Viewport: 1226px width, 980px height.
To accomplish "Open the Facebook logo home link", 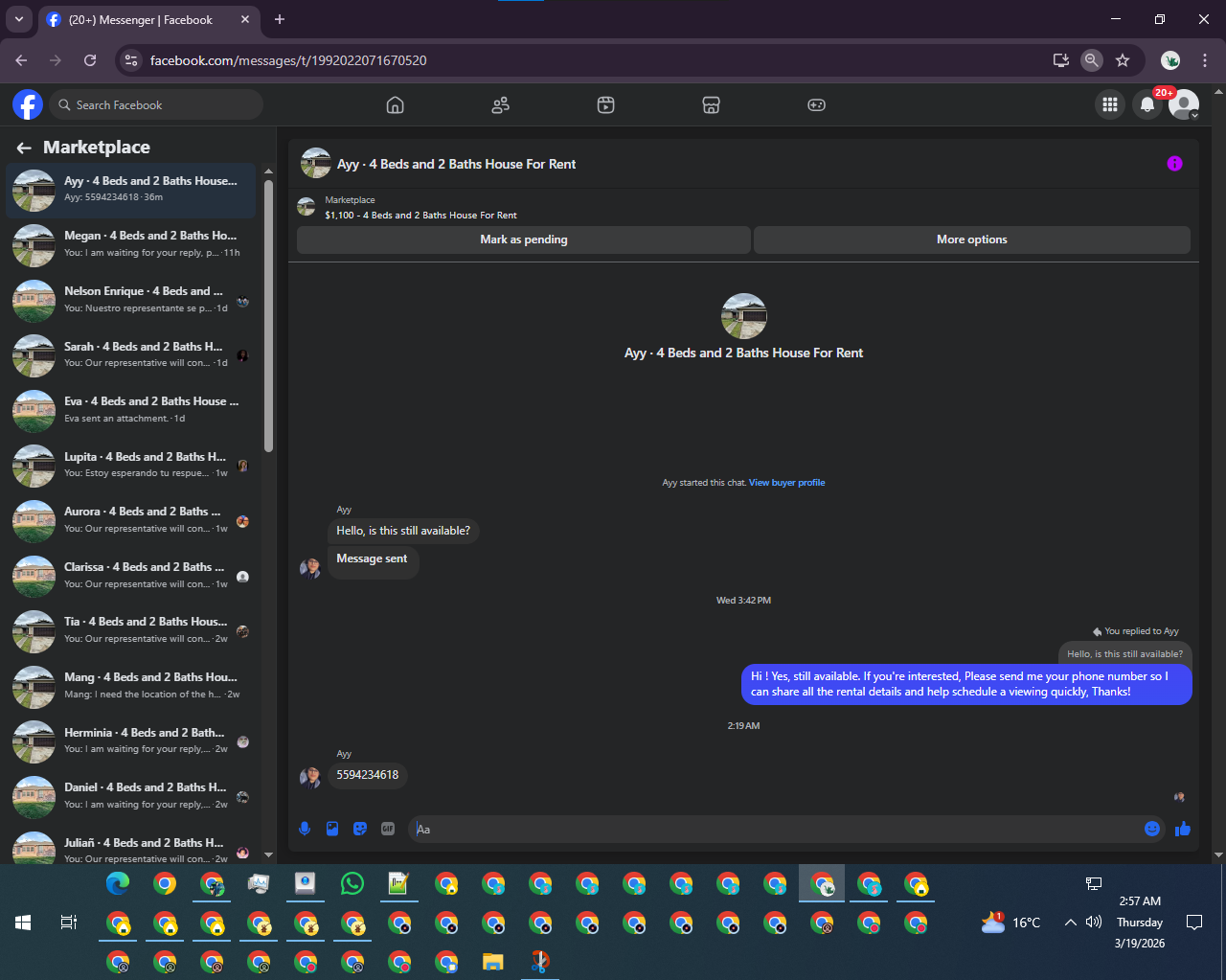I will click(x=28, y=104).
